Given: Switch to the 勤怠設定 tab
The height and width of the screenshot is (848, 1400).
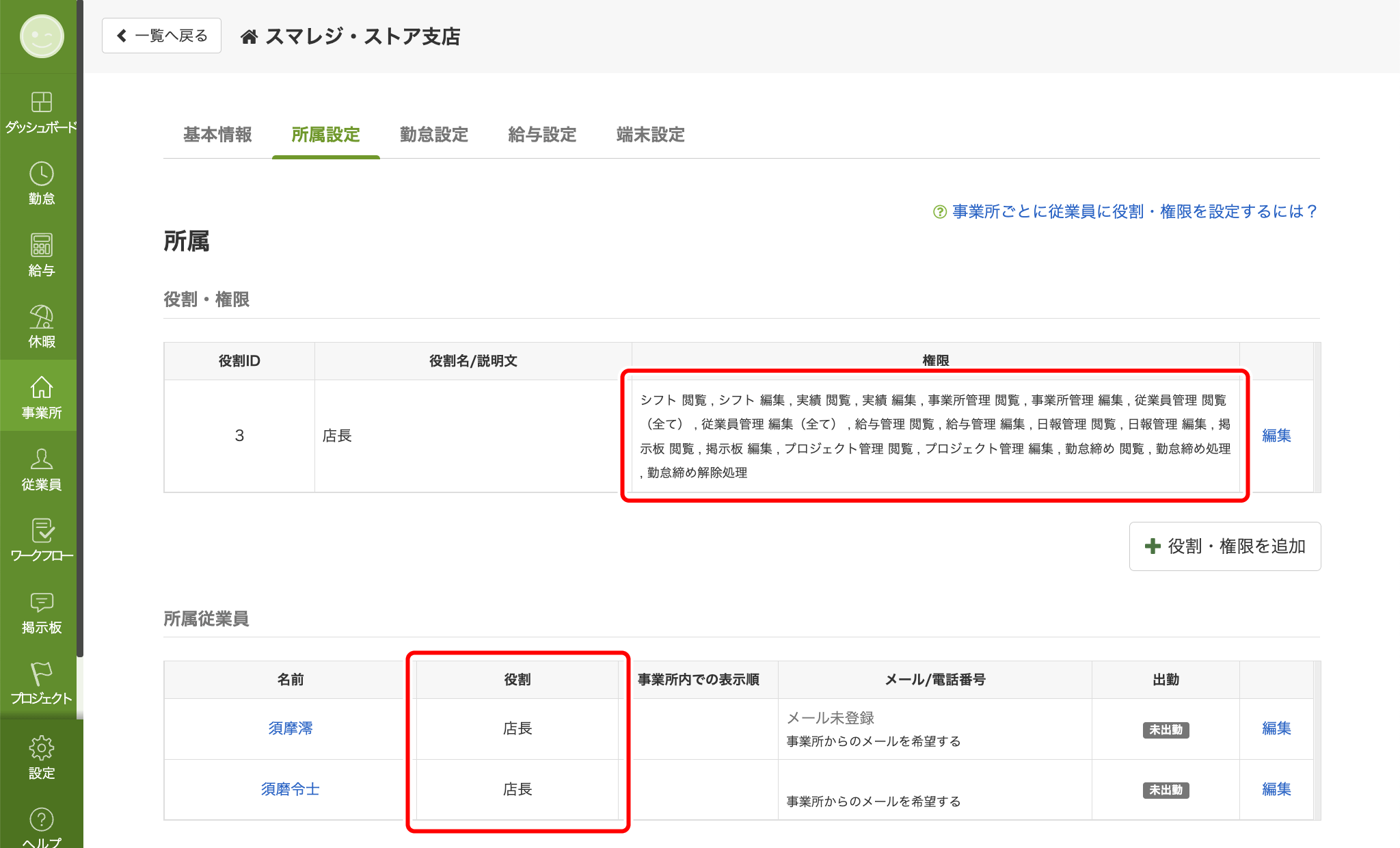Looking at the screenshot, I should click(434, 135).
